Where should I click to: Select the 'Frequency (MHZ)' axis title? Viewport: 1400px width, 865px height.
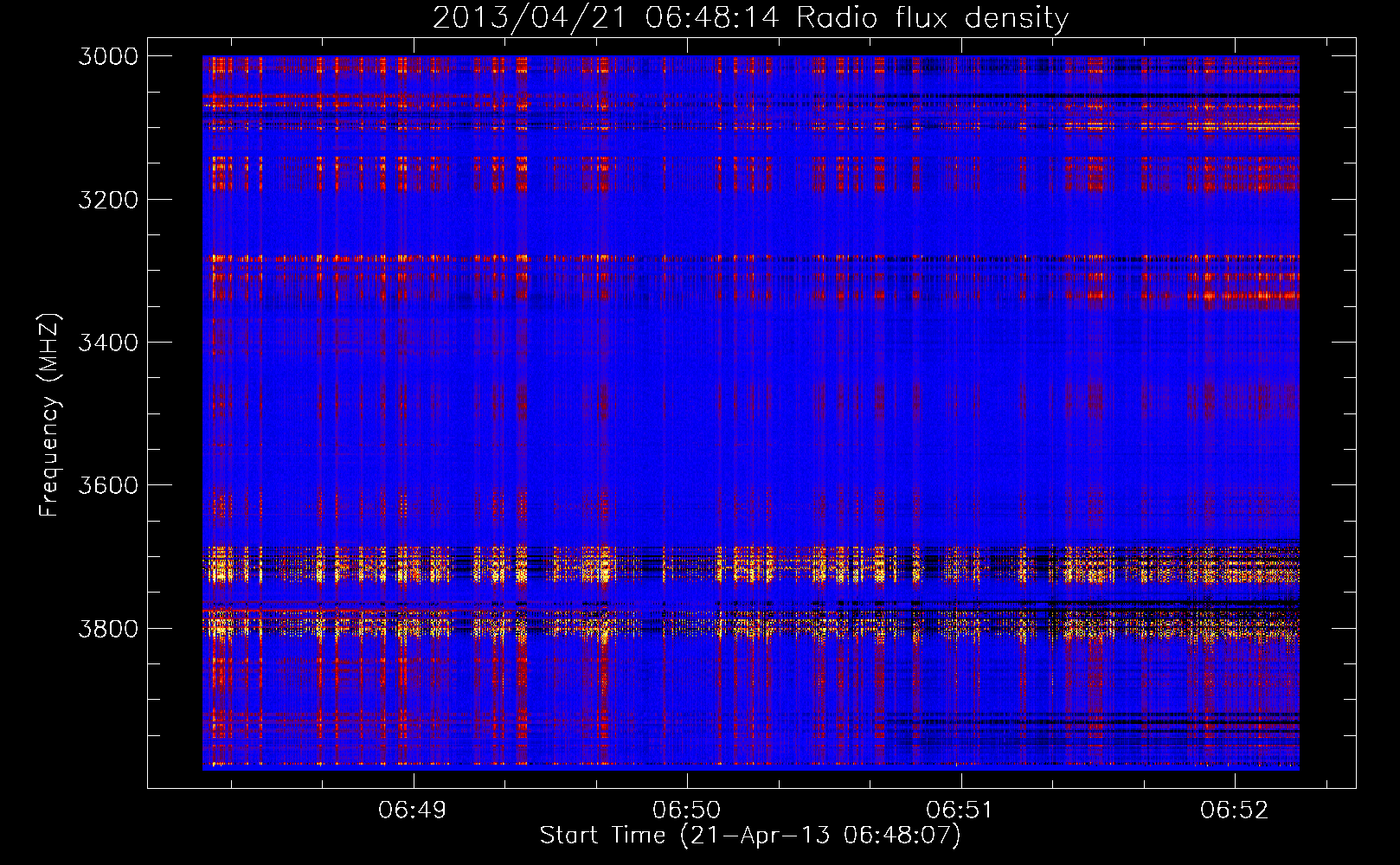point(49,415)
